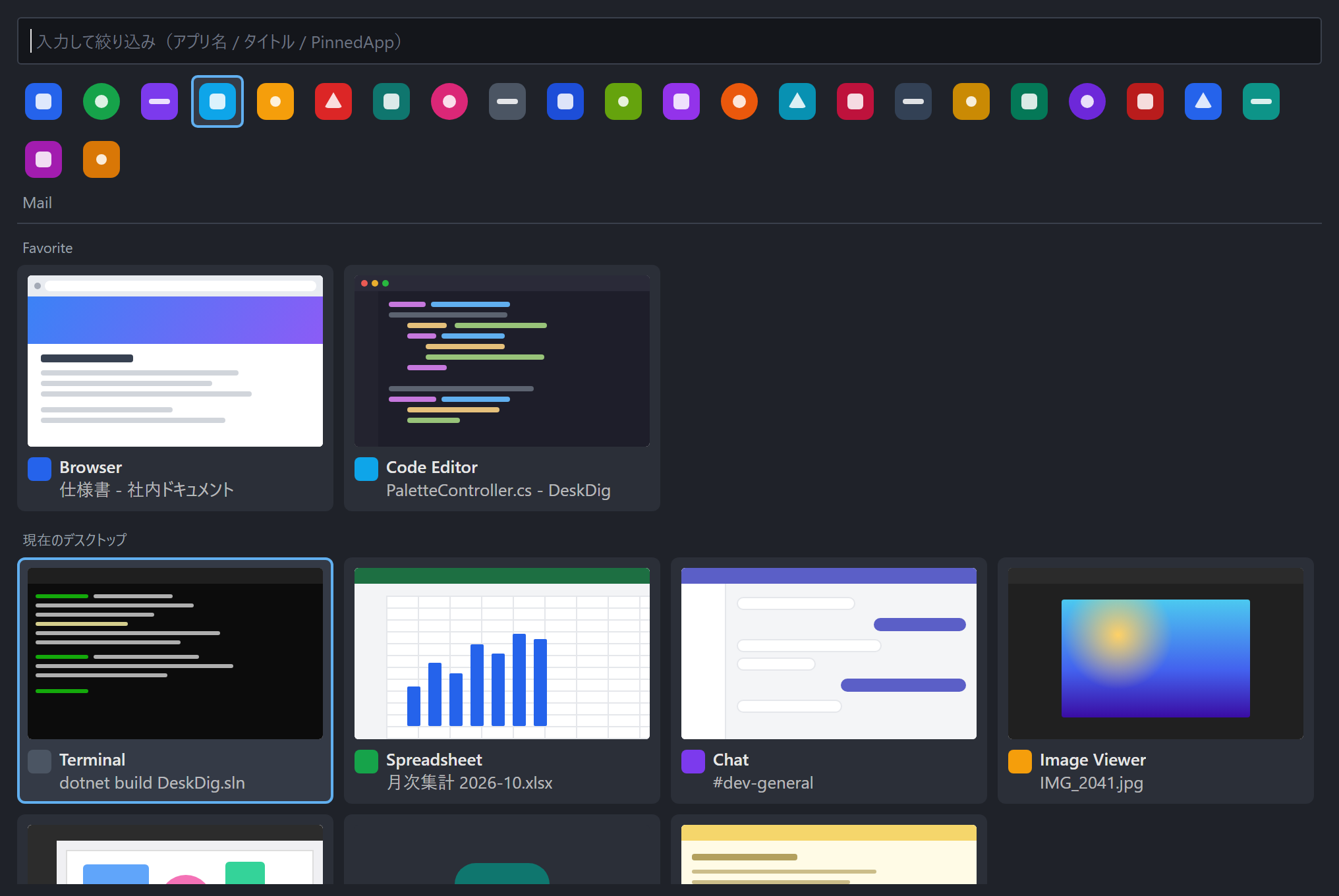Click the 'dotnet build DeskDig.sln' subtitle
This screenshot has height=896, width=1339.
[x=152, y=783]
